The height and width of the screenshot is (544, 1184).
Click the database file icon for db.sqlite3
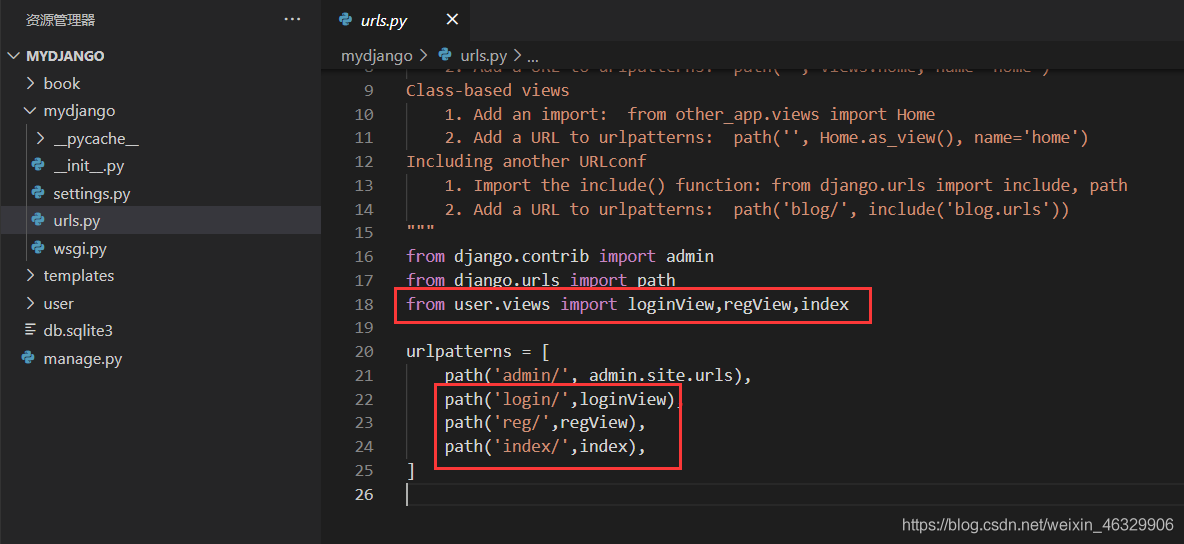click(29, 330)
